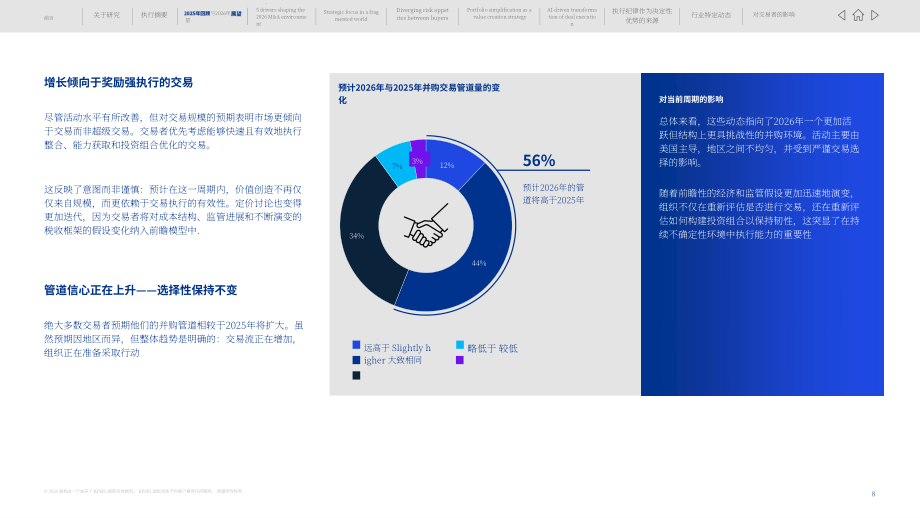This screenshot has width=920, height=518.
Task: Click the dark navy legend swatch
Action: [x=356, y=375]
